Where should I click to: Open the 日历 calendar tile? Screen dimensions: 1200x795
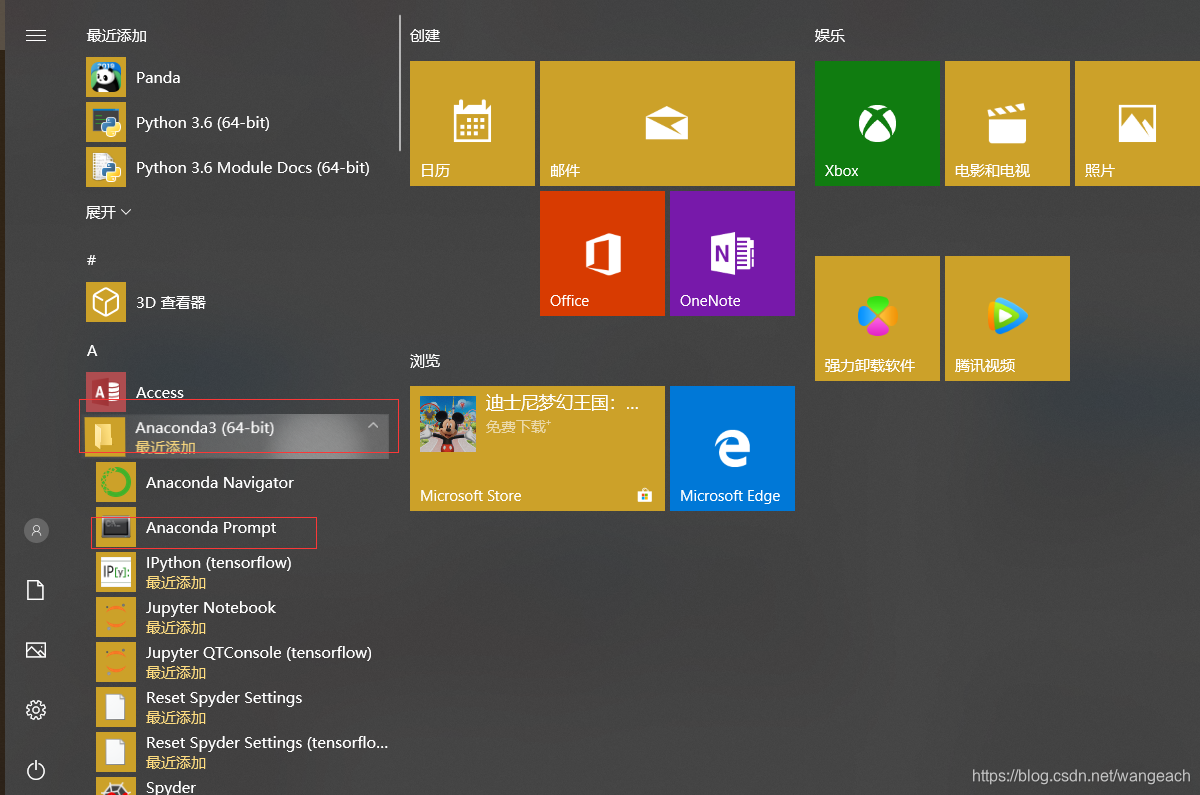point(472,123)
